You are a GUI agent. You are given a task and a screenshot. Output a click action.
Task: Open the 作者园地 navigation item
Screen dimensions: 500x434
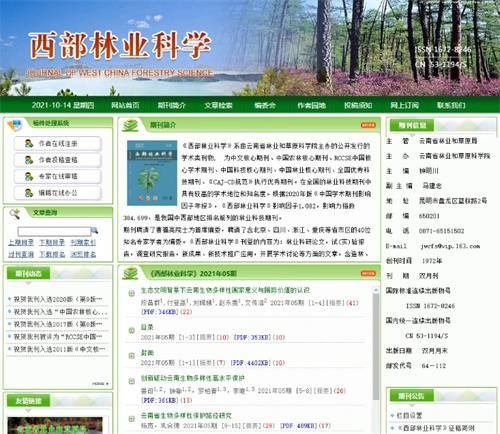coord(312,105)
